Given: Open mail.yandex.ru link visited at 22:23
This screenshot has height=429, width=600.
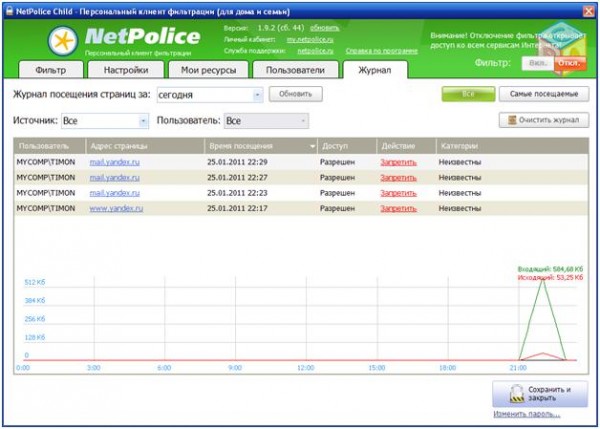Looking at the screenshot, I should pyautogui.click(x=114, y=193).
